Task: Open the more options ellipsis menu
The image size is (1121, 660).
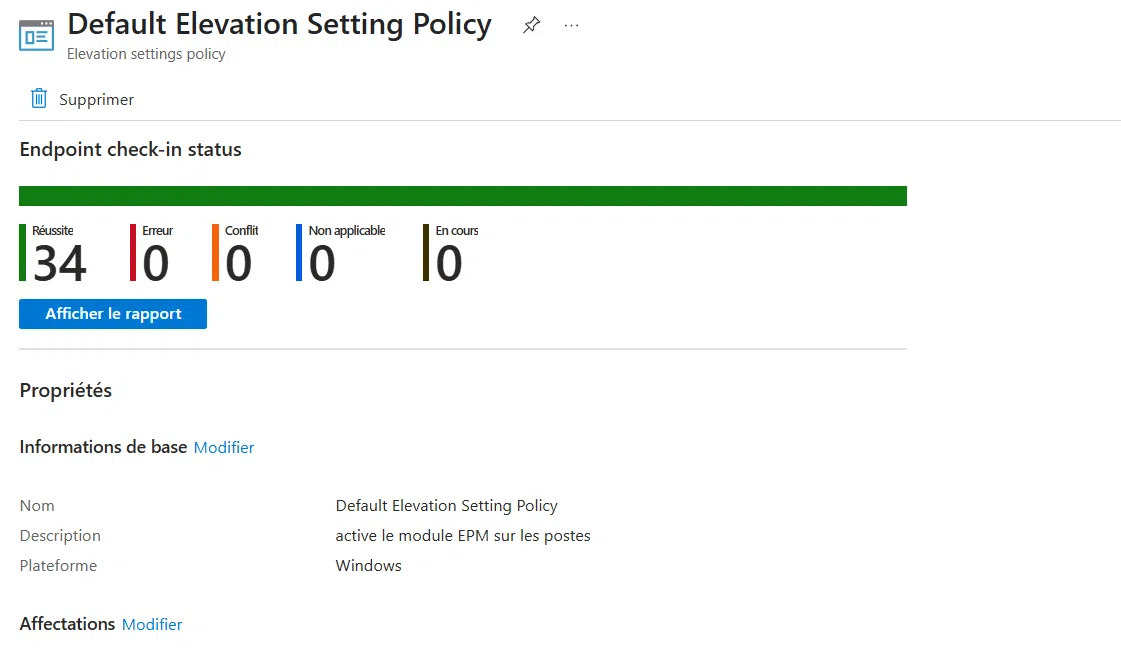Action: 571,26
